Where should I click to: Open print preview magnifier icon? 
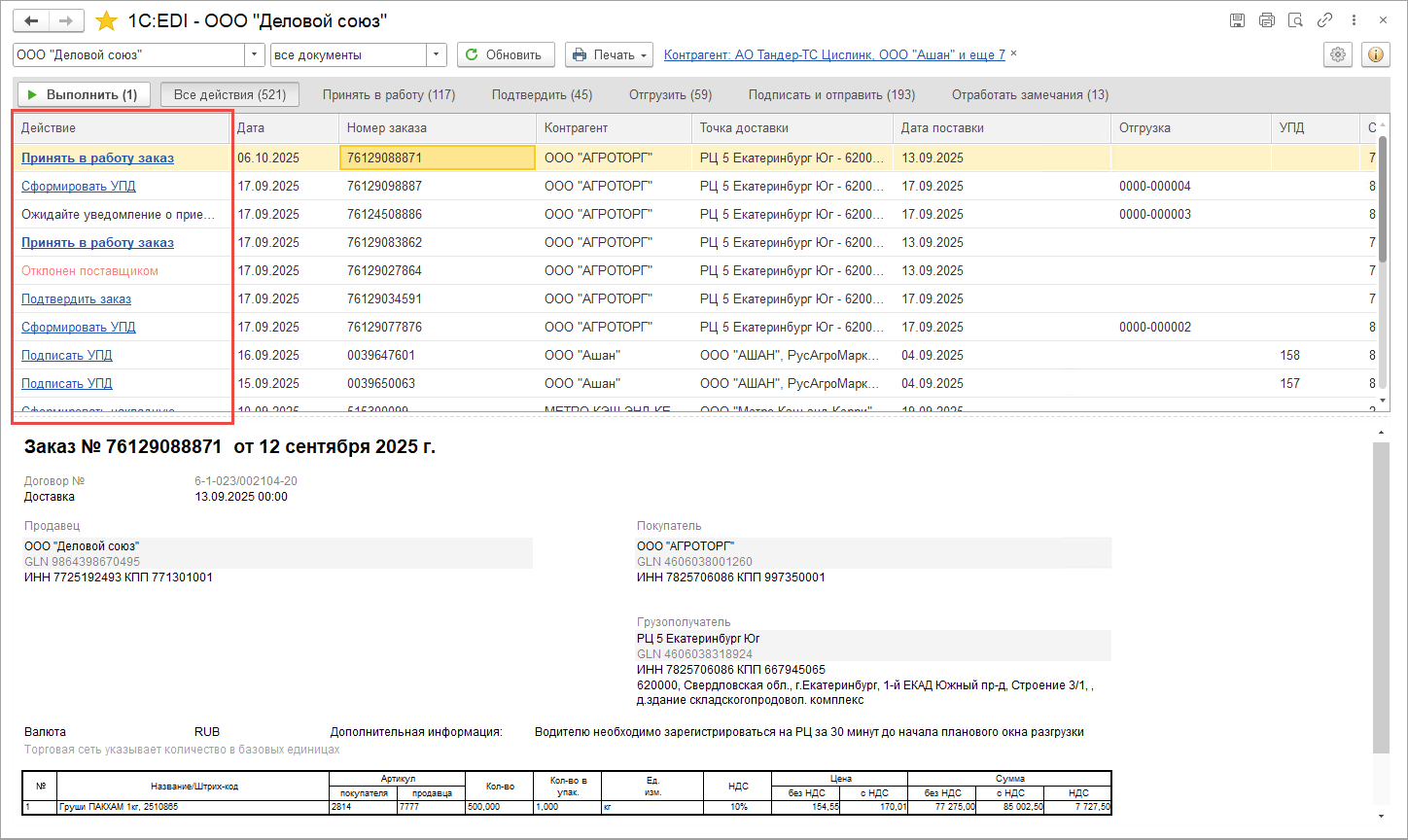click(x=1295, y=20)
